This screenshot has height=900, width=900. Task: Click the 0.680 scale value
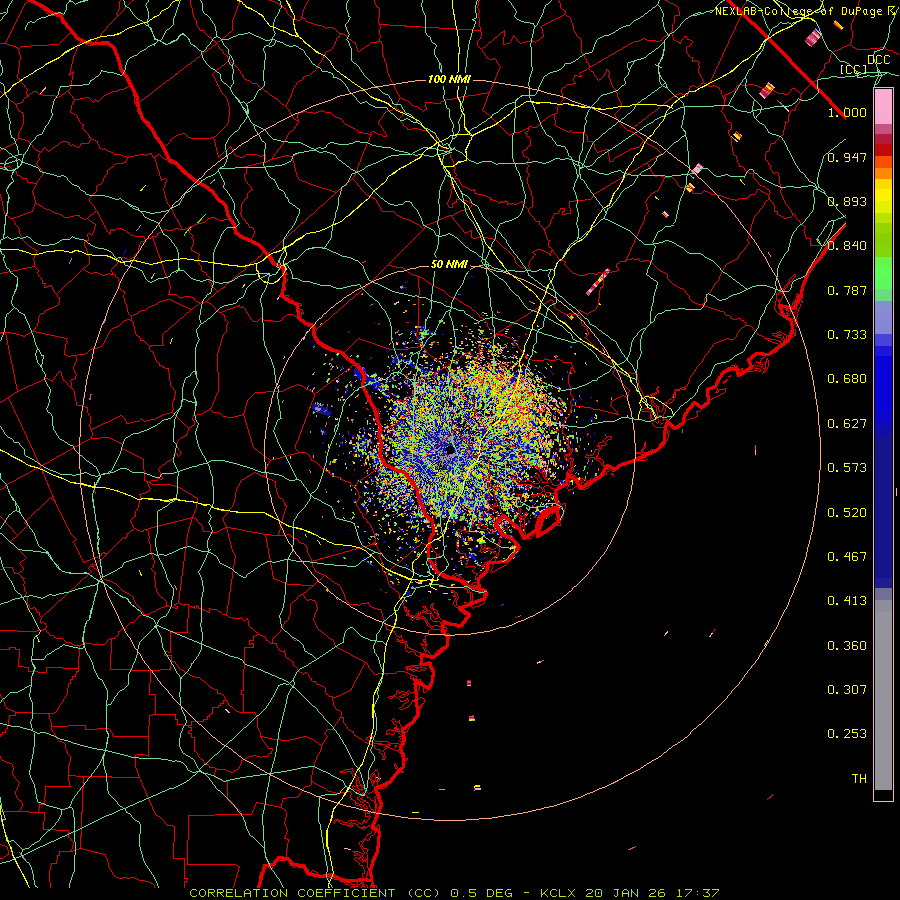click(x=847, y=379)
